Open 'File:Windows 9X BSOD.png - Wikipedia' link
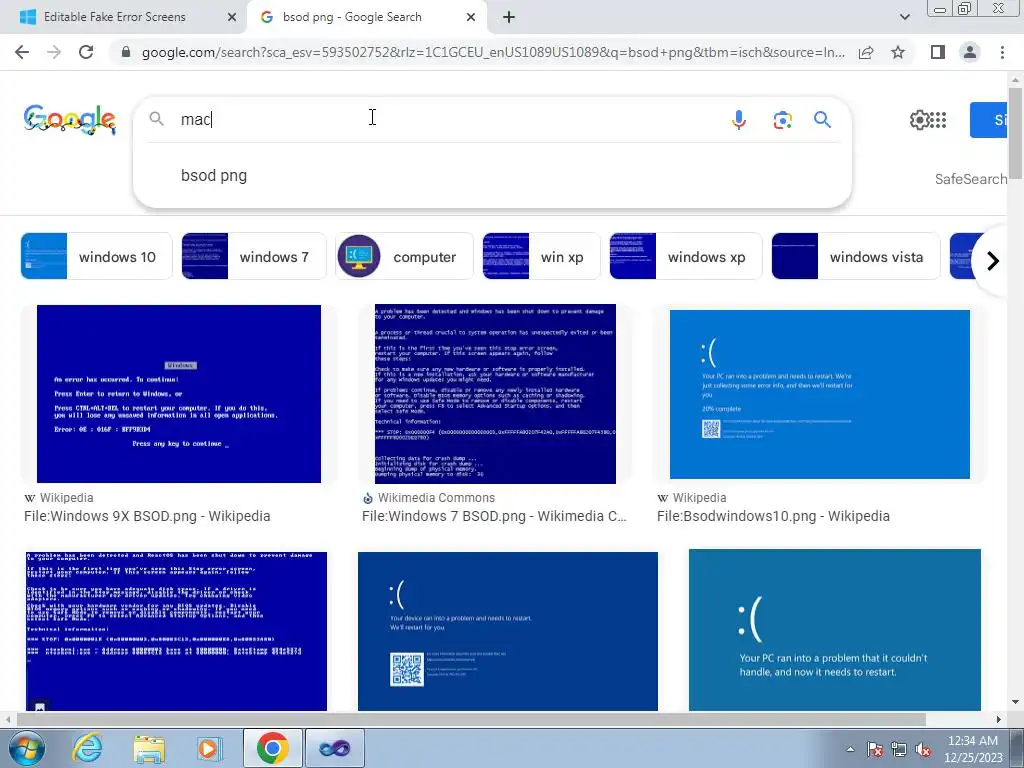The width and height of the screenshot is (1024, 768). point(147,516)
